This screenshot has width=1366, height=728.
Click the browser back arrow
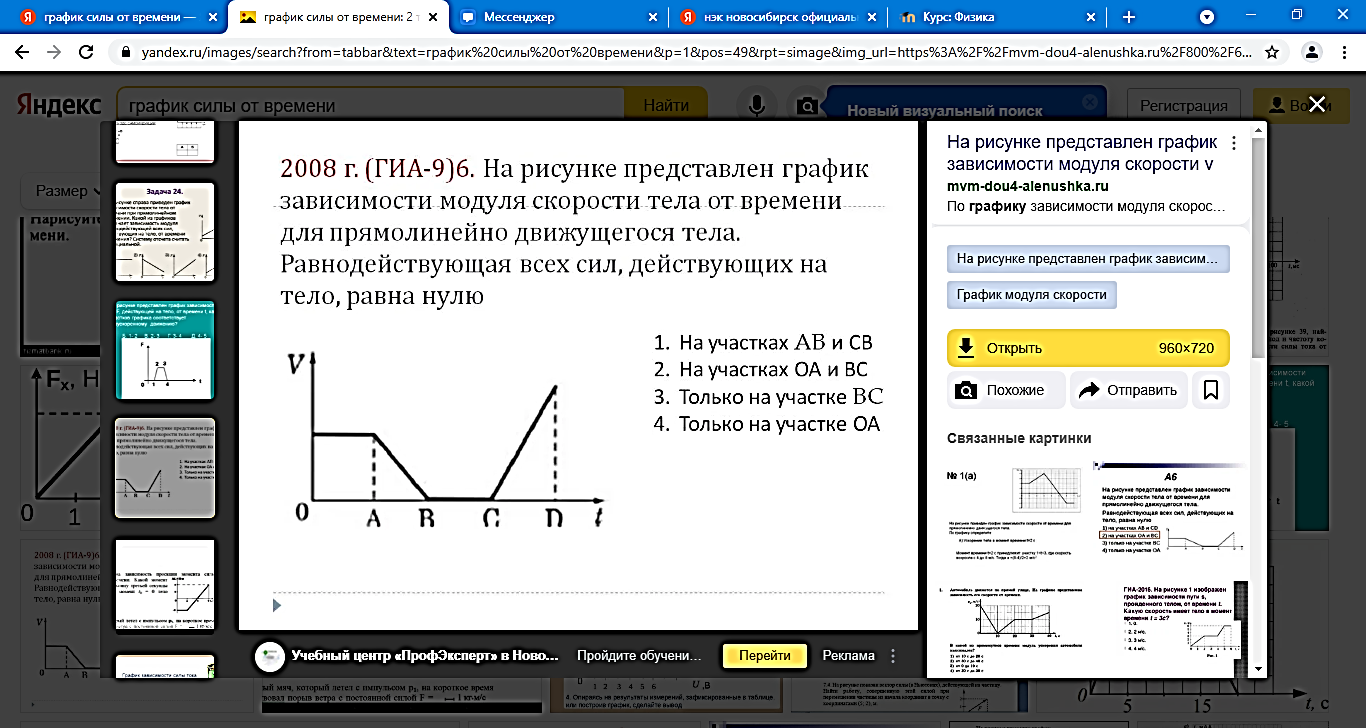tap(23, 52)
